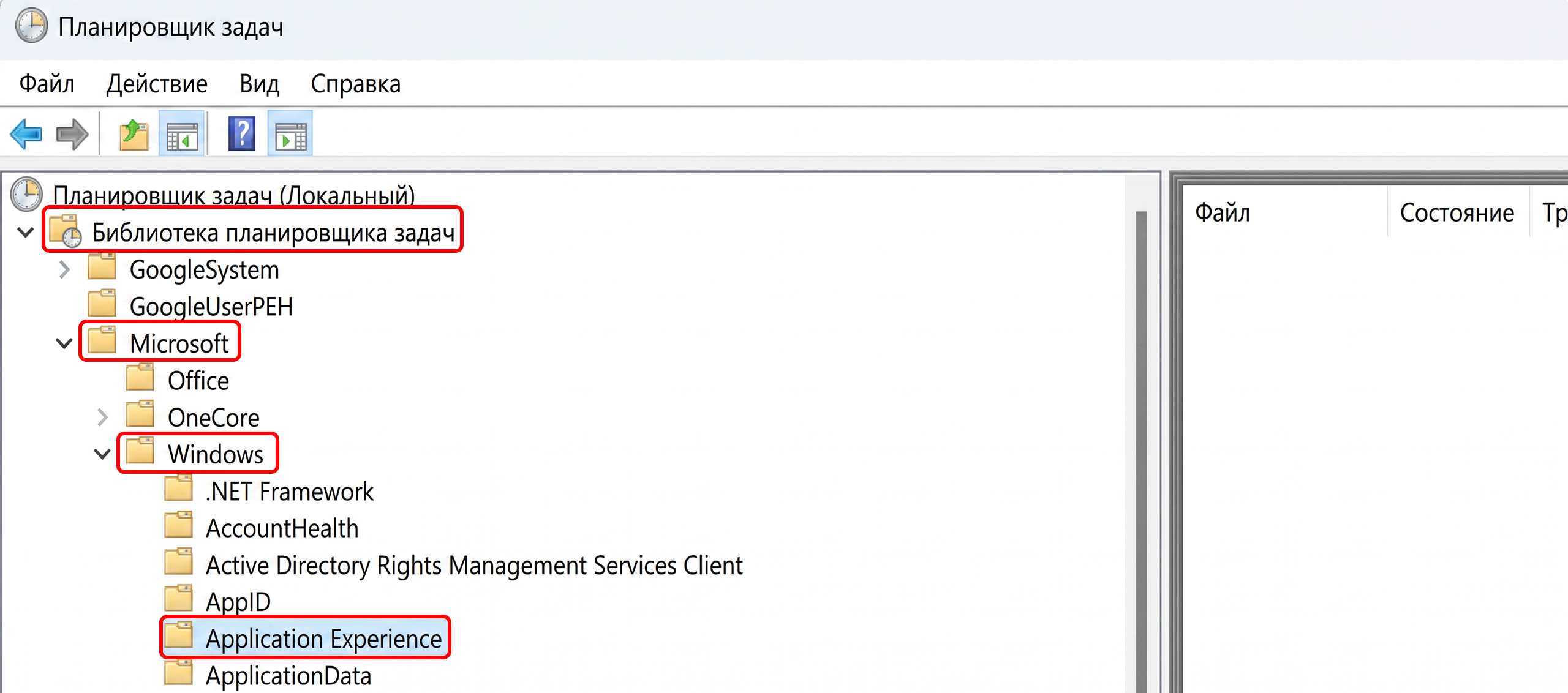This screenshot has width=1568, height=693.
Task: Select Библиотека планировщика задач in tree
Action: [274, 233]
